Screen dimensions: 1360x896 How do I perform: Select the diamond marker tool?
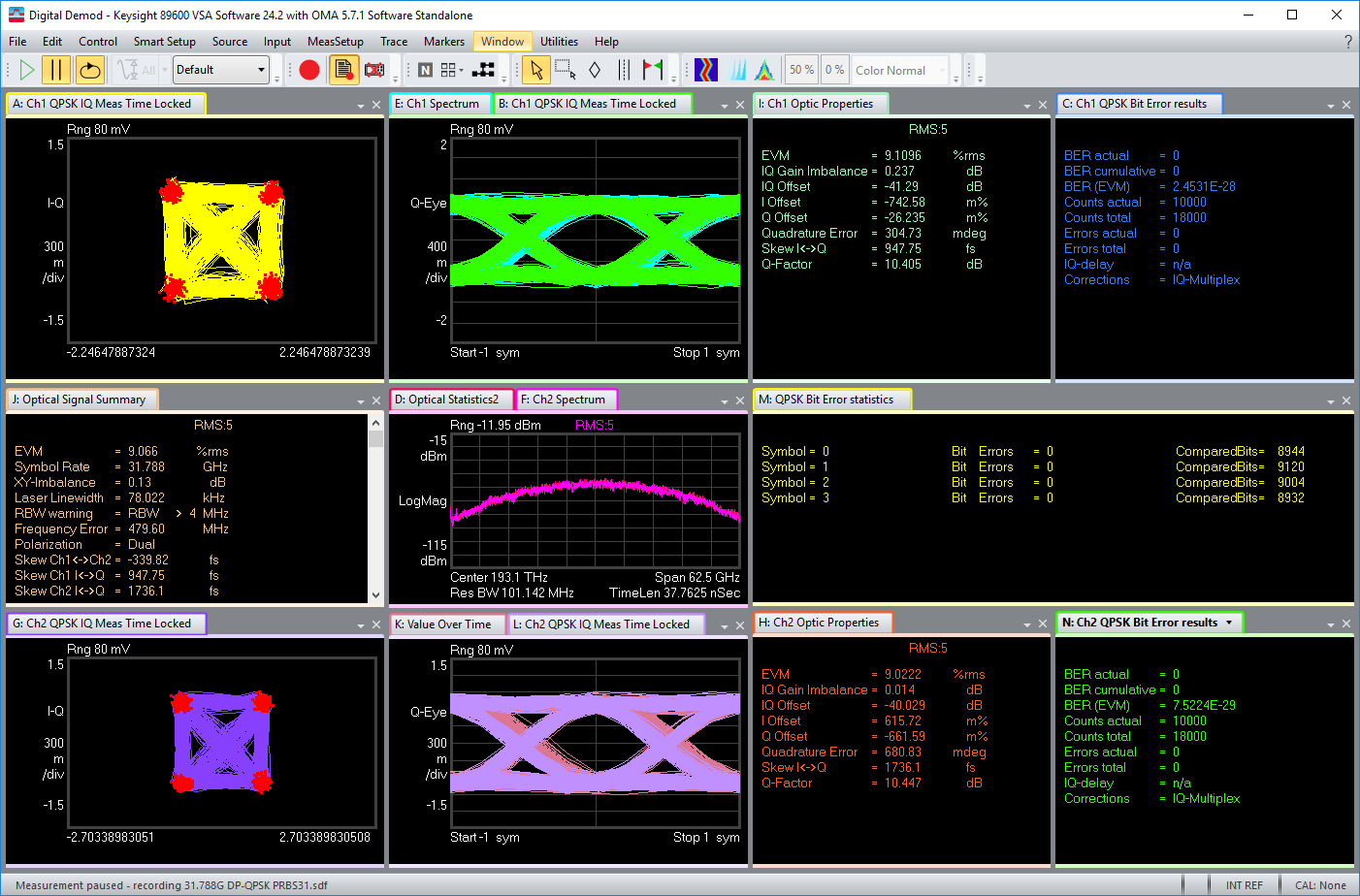(x=595, y=70)
